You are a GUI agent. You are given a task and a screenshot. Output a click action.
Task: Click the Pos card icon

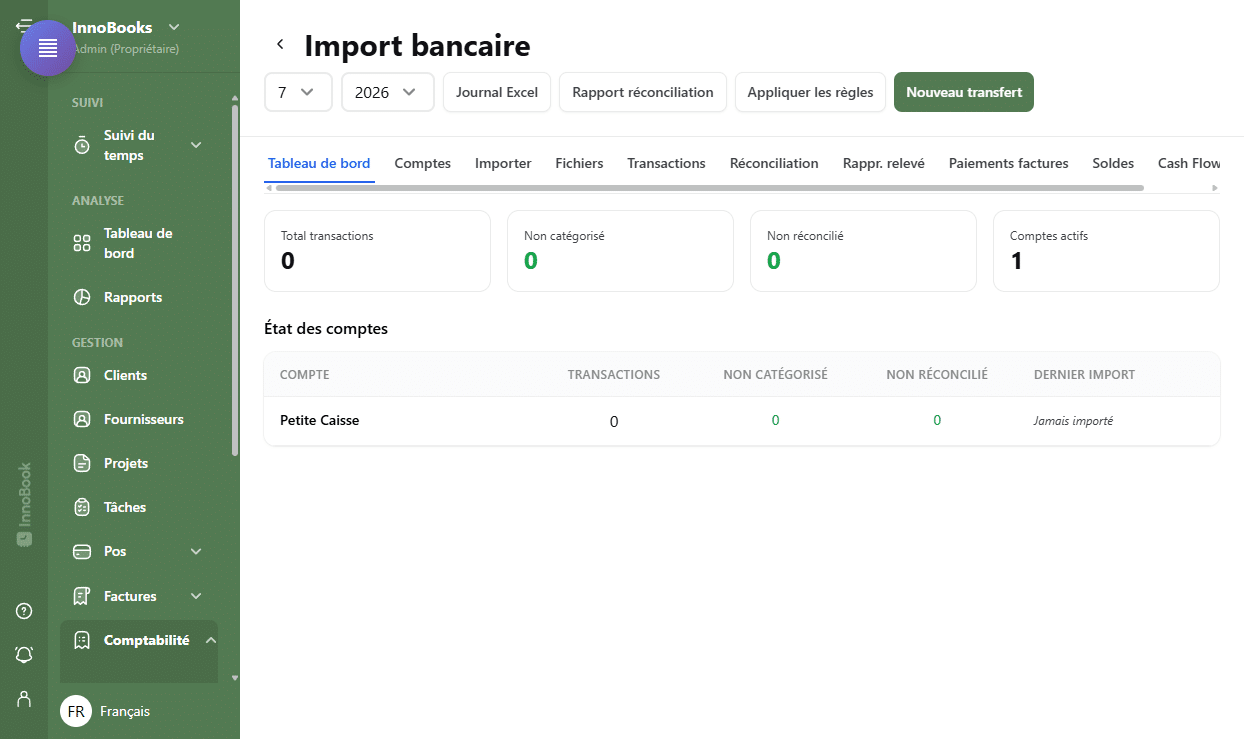[82, 551]
